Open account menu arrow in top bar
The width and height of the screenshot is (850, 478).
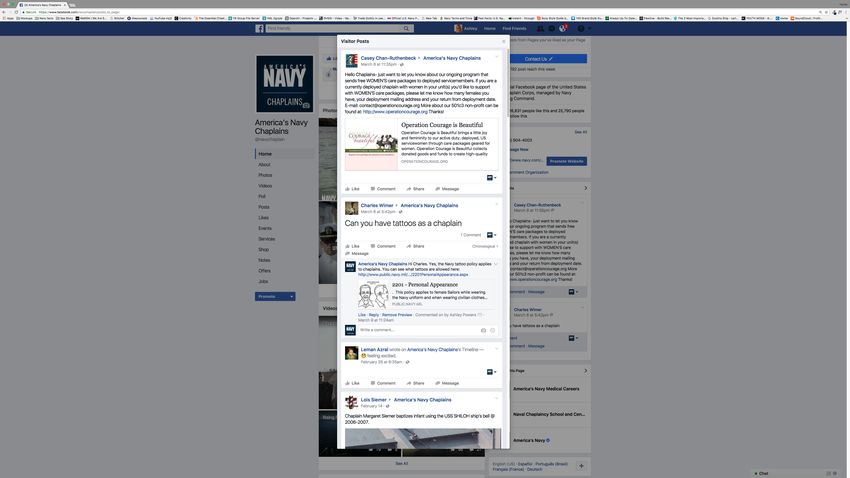[590, 29]
